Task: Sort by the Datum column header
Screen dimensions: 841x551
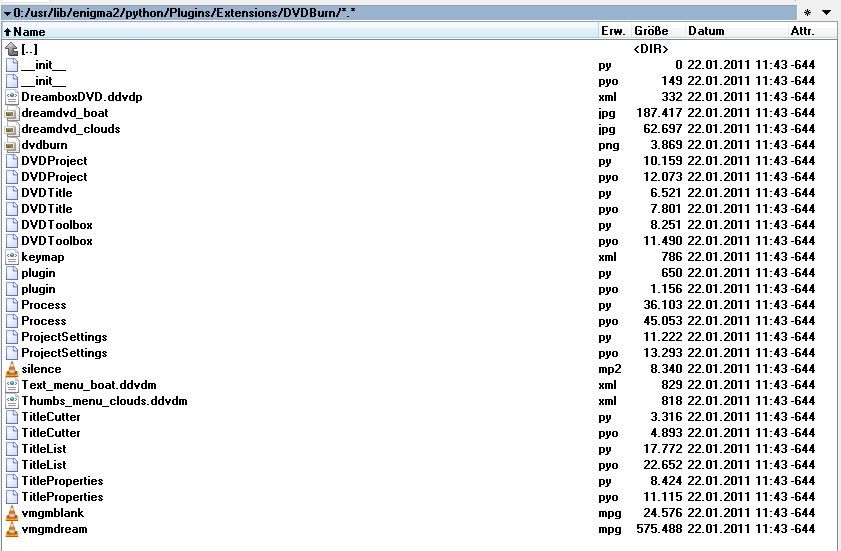Action: [x=736, y=31]
